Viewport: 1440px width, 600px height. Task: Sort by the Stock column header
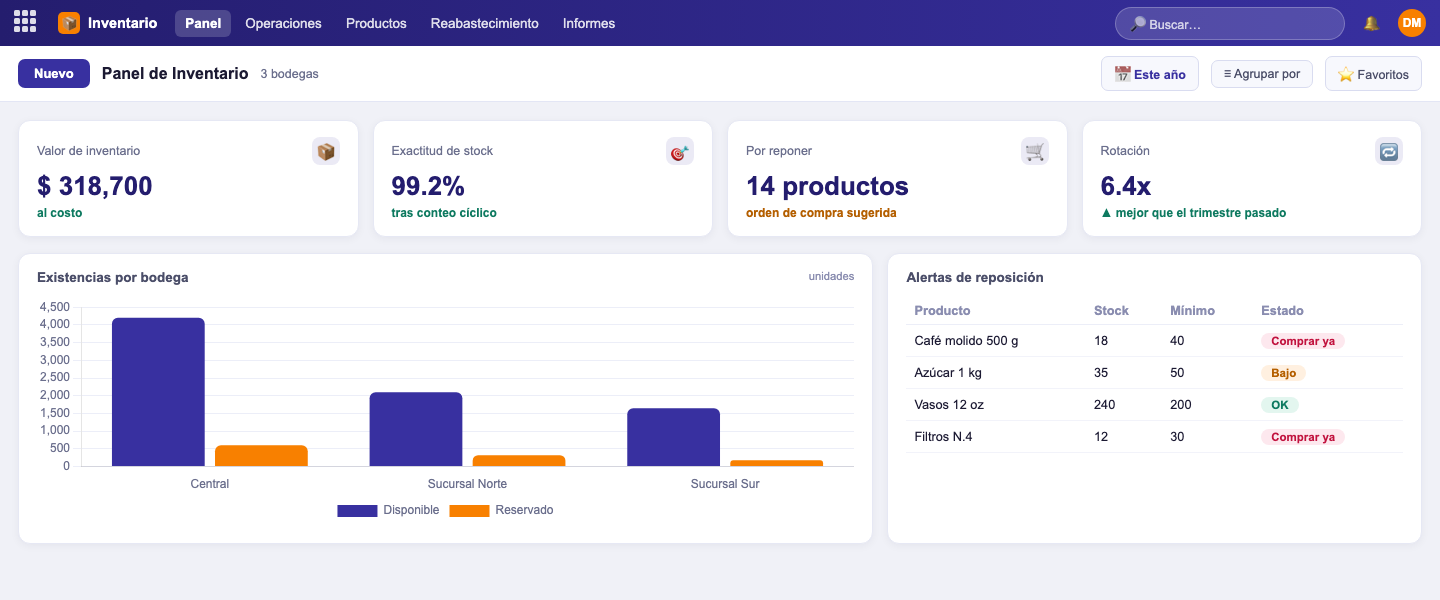pyautogui.click(x=1111, y=311)
